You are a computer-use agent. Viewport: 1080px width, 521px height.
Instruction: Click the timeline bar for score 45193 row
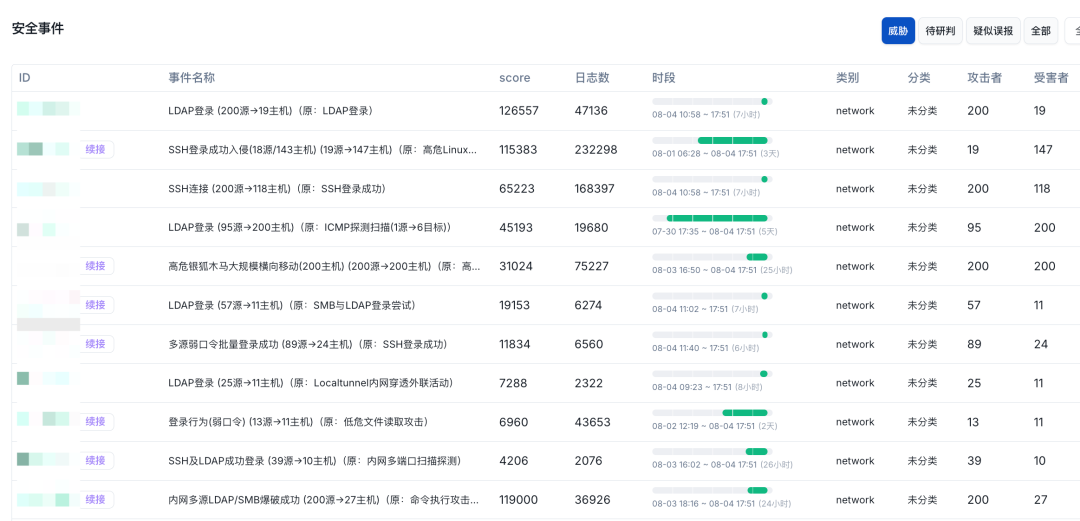[712, 218]
